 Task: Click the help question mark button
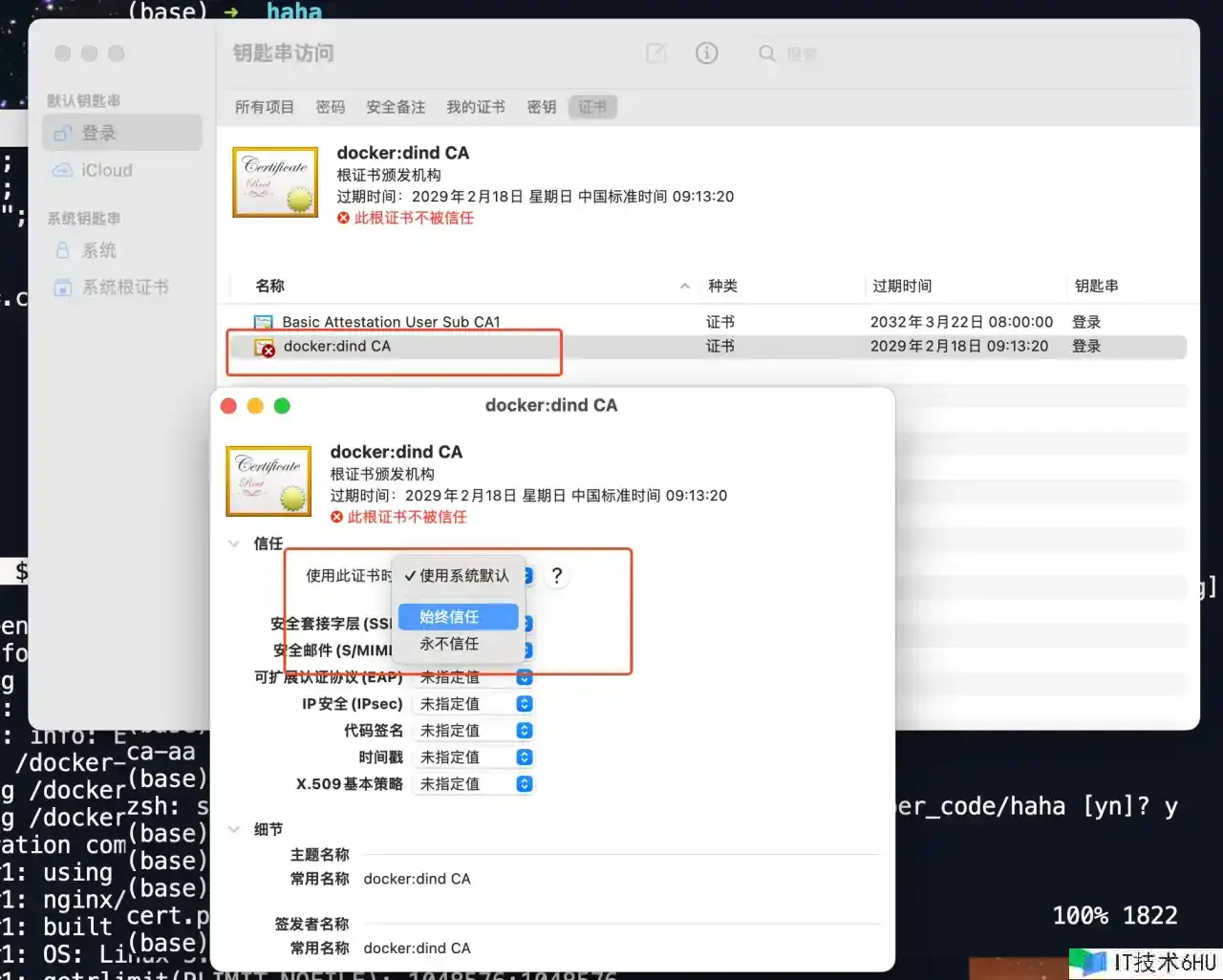tap(556, 576)
